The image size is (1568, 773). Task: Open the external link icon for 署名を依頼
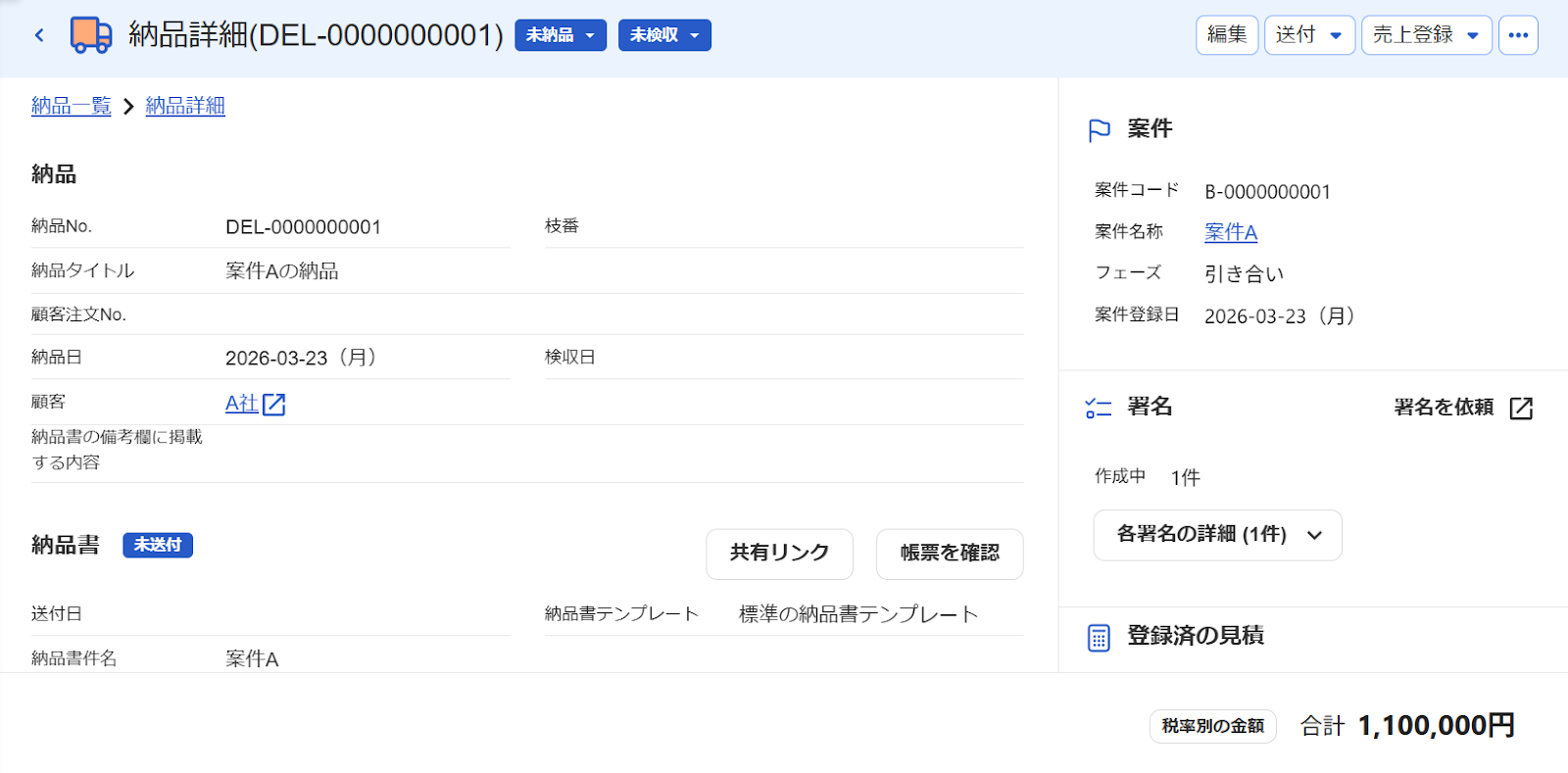[x=1521, y=409]
